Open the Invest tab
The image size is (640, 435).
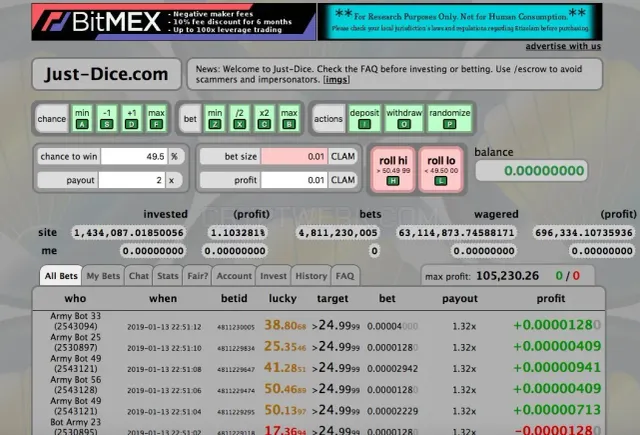273,276
